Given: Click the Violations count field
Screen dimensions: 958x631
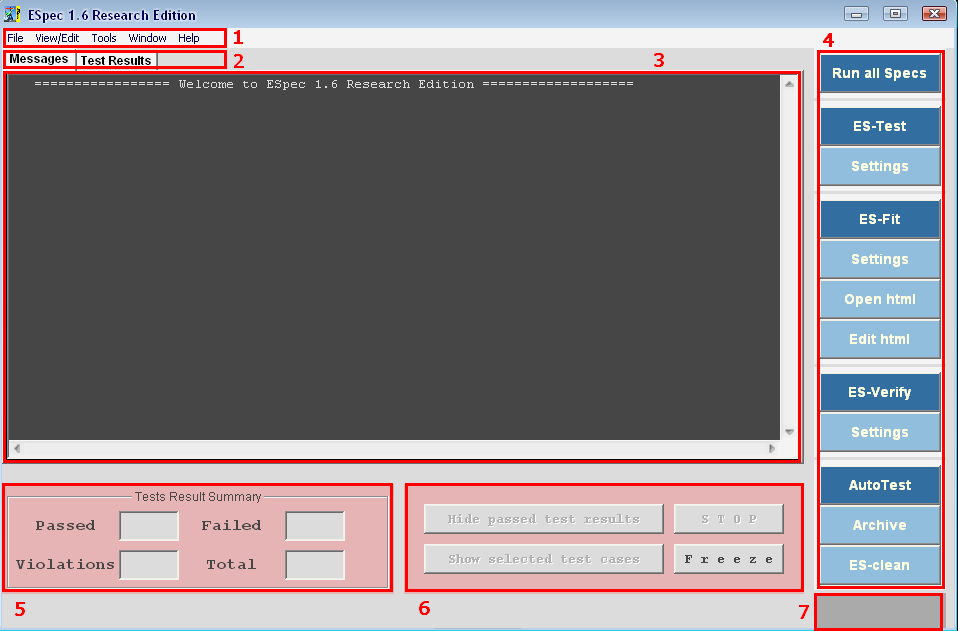Looking at the screenshot, I should coord(149,565).
